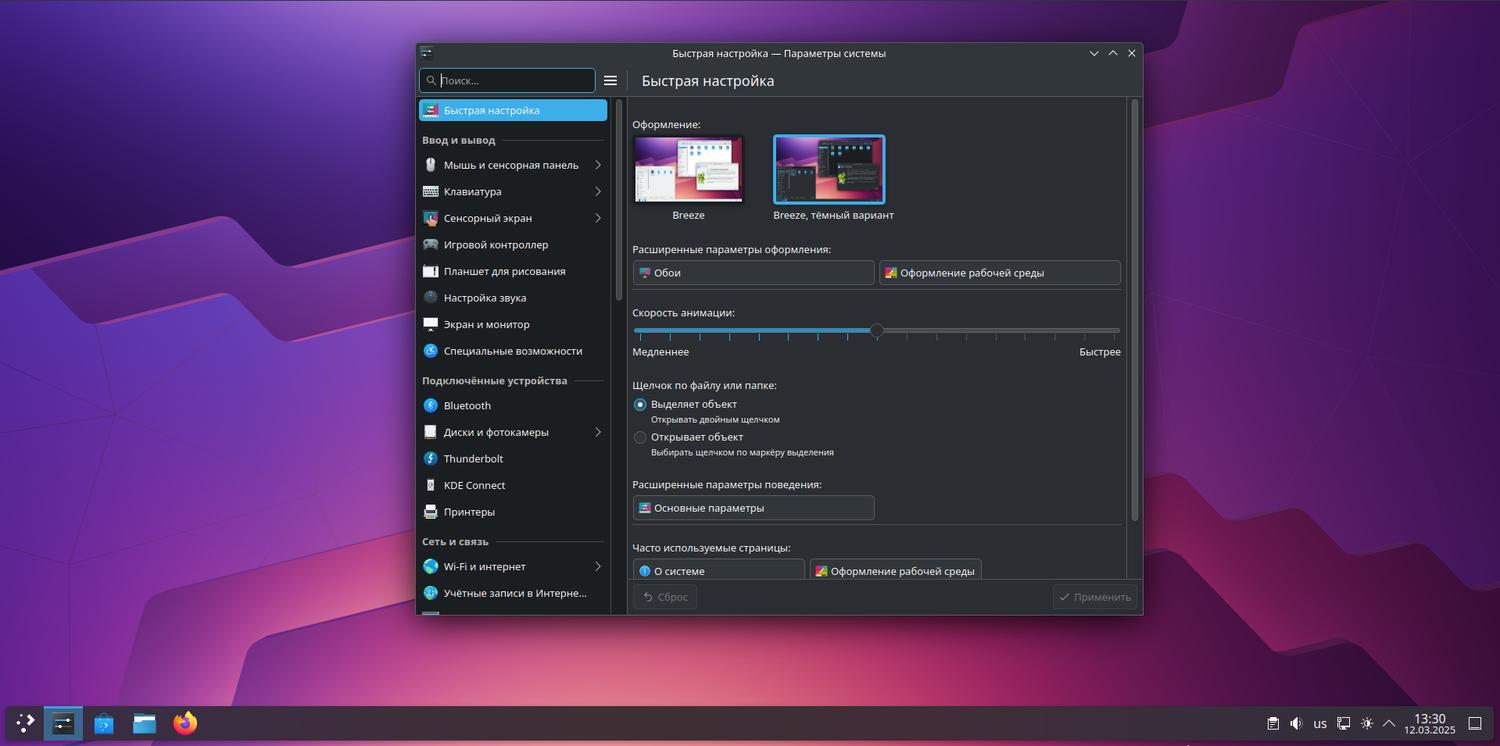Click the Применить button
The image size is (1500, 746).
coord(1095,597)
